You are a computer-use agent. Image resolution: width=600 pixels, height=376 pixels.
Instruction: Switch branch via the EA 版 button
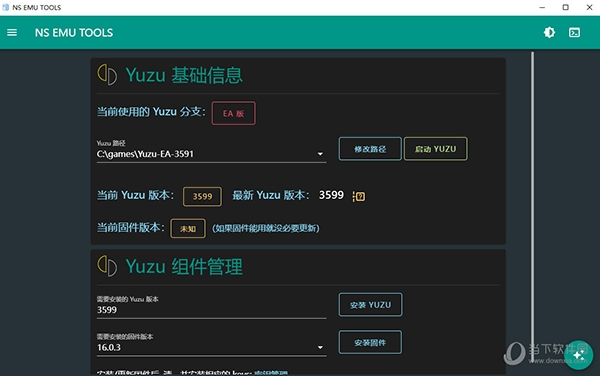coord(233,113)
